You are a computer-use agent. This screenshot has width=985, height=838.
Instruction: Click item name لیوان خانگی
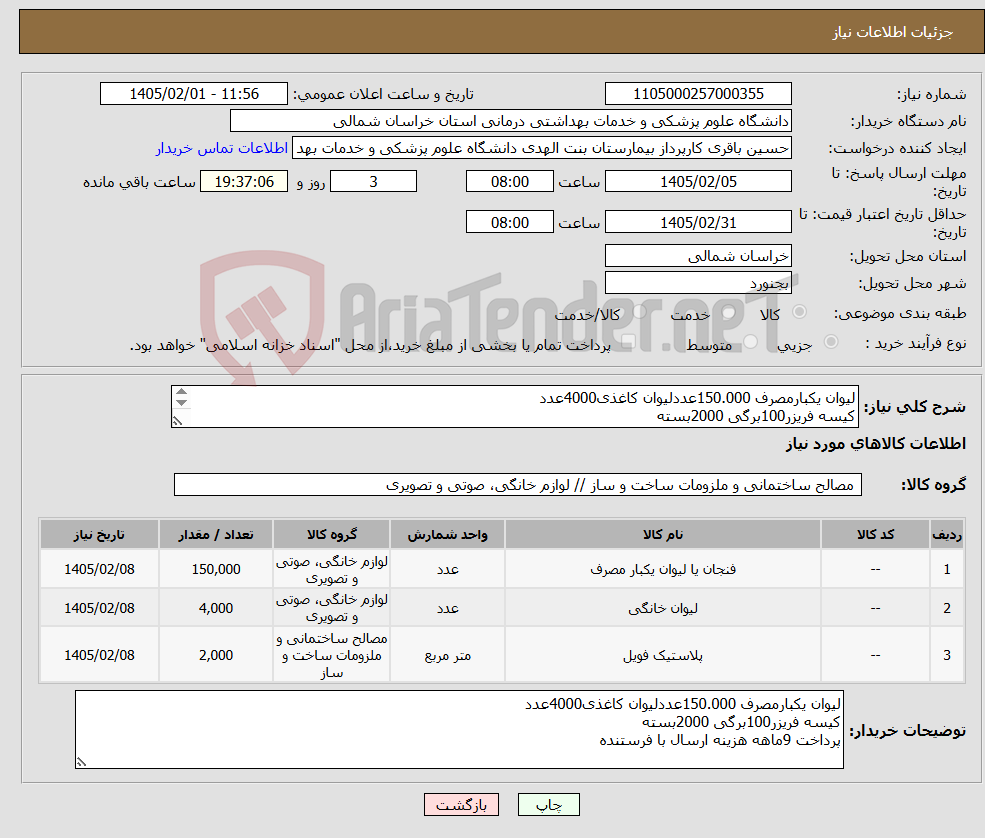663,608
